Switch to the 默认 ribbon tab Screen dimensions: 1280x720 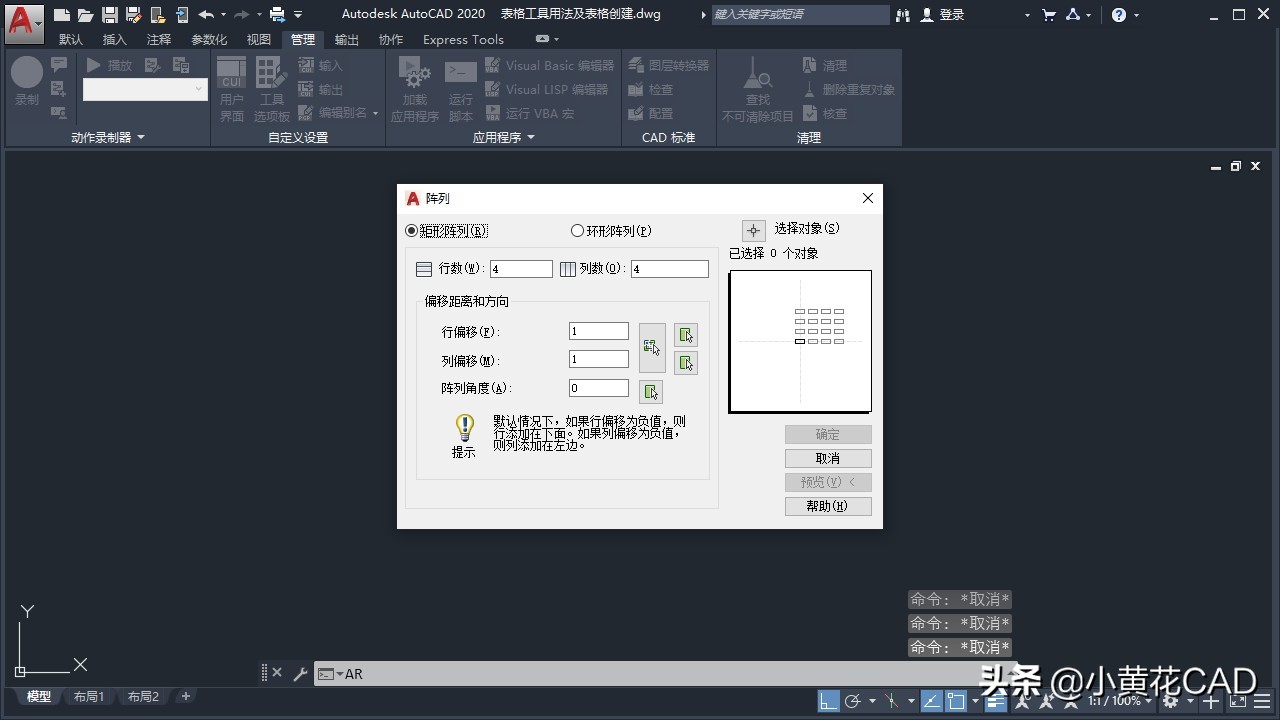point(70,39)
